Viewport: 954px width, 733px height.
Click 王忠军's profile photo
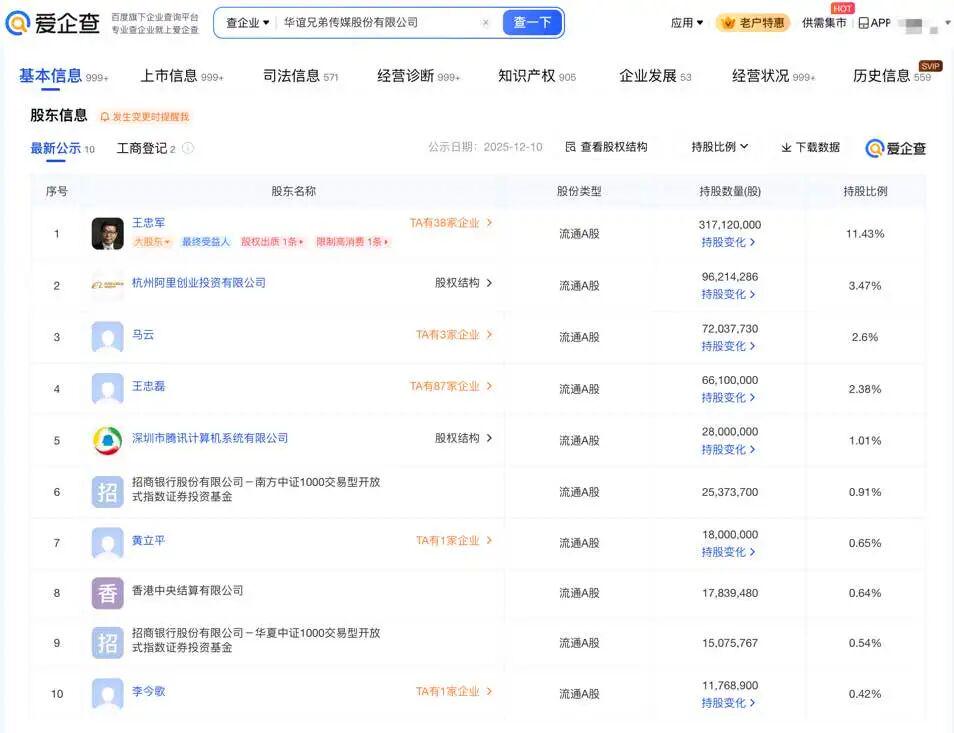click(x=107, y=234)
